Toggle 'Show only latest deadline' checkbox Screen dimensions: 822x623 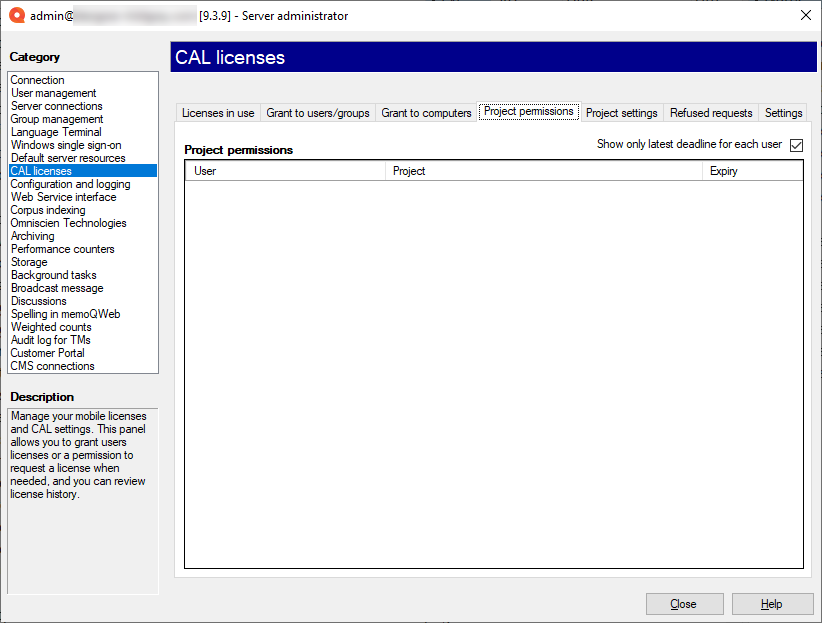coord(796,145)
